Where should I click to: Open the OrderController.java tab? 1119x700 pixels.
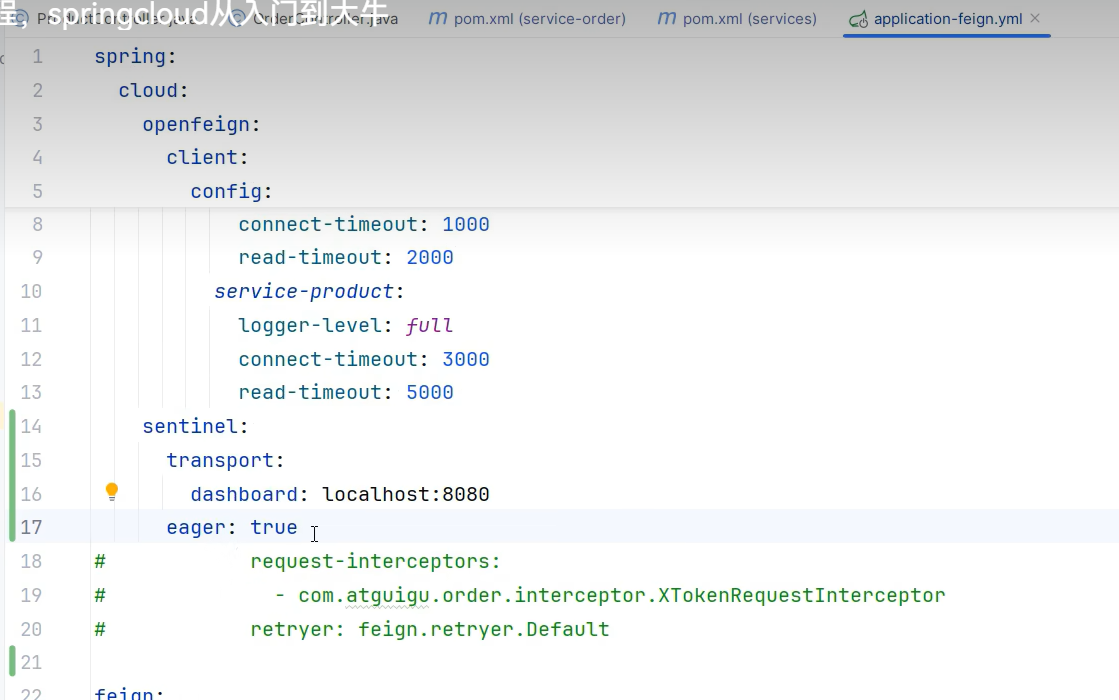click(314, 19)
